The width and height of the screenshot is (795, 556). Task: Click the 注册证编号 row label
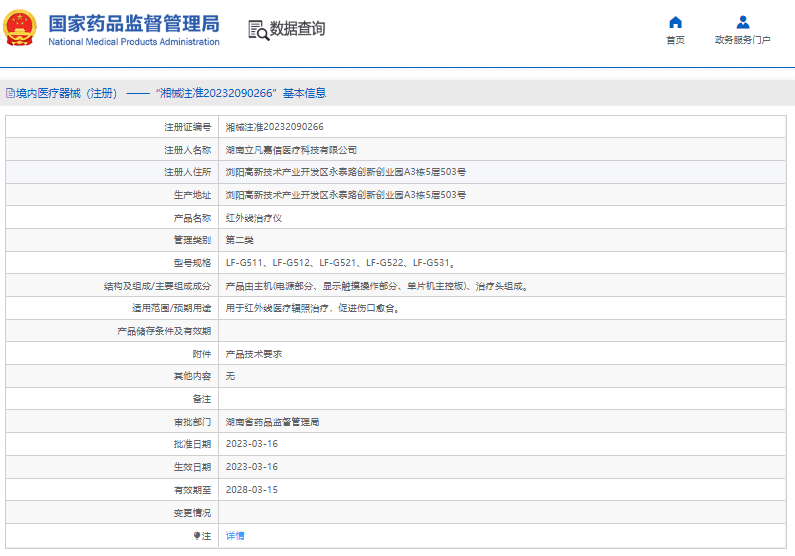pyautogui.click(x=188, y=127)
